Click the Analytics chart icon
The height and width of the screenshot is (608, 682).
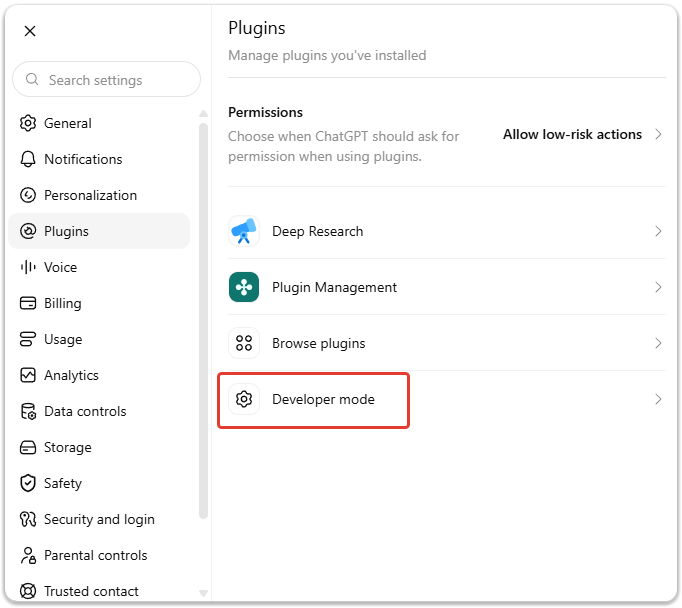pos(28,375)
